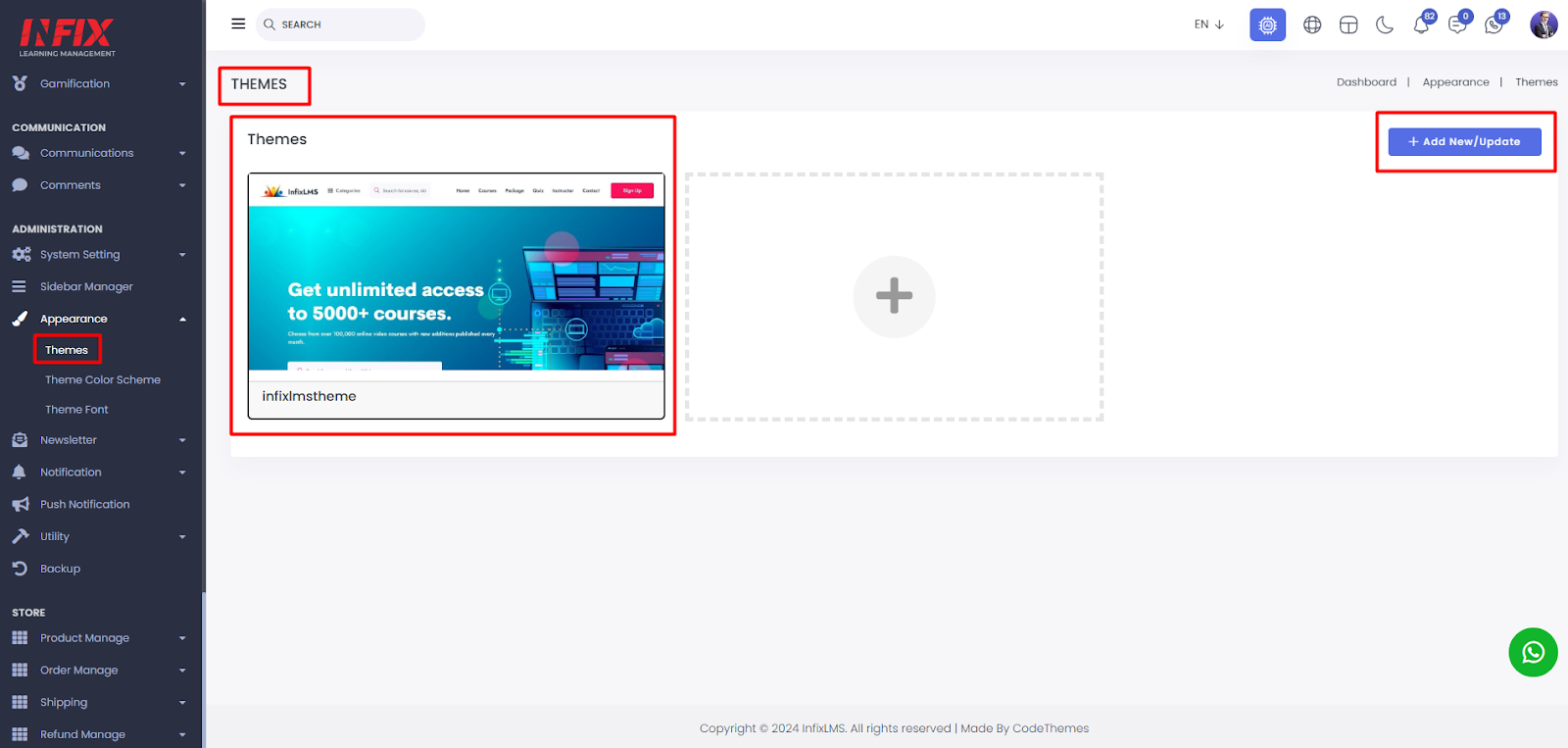Expand the Shipping arrow
The image size is (1568, 748).
[182, 703]
